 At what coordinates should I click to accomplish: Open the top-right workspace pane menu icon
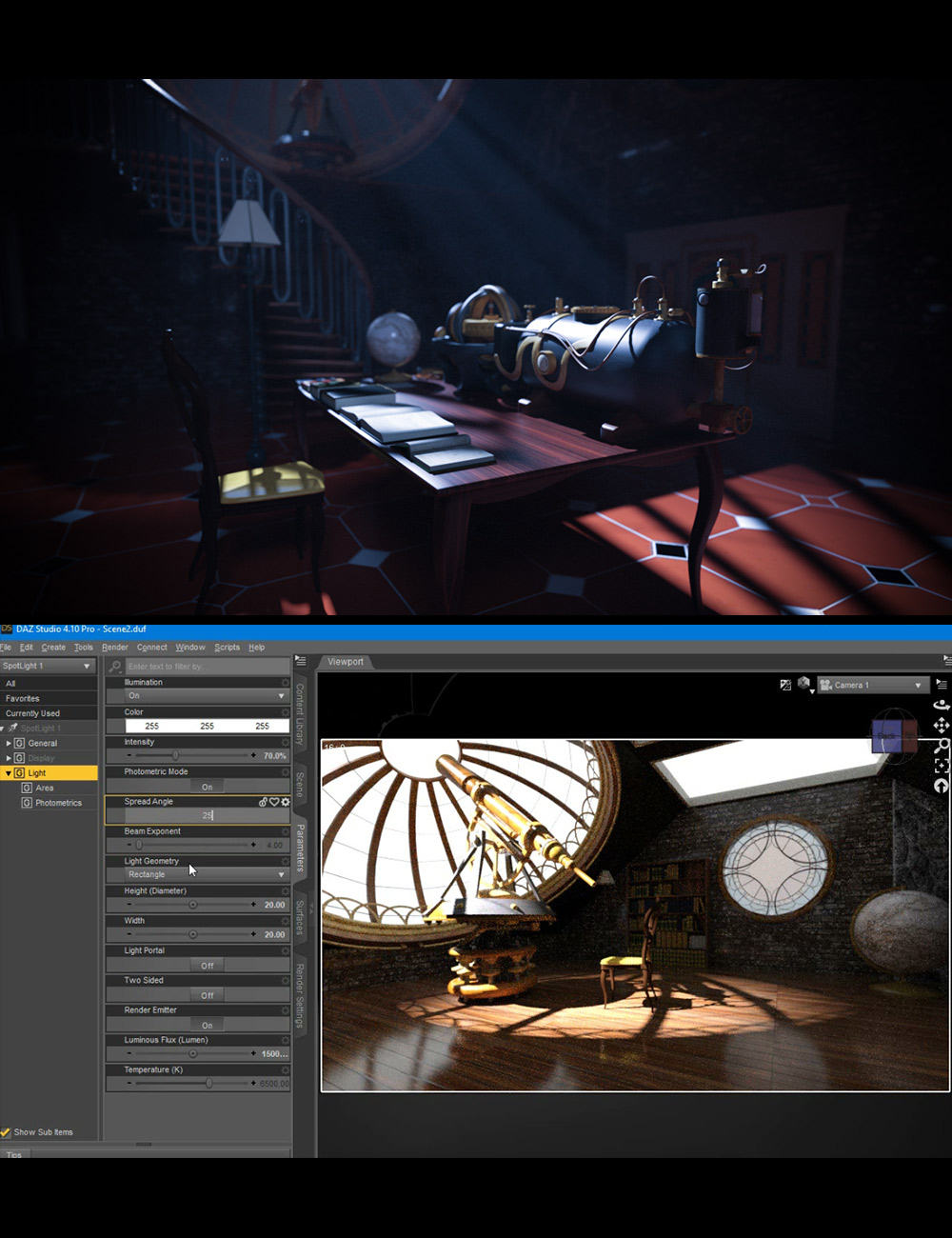click(x=946, y=659)
